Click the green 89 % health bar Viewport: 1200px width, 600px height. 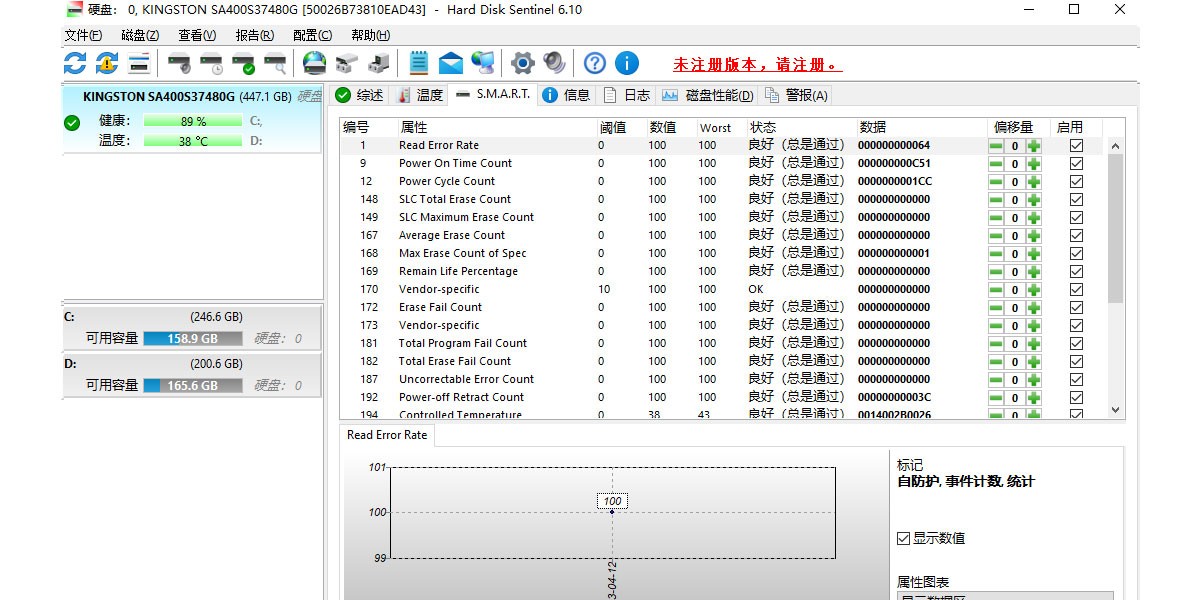click(193, 121)
